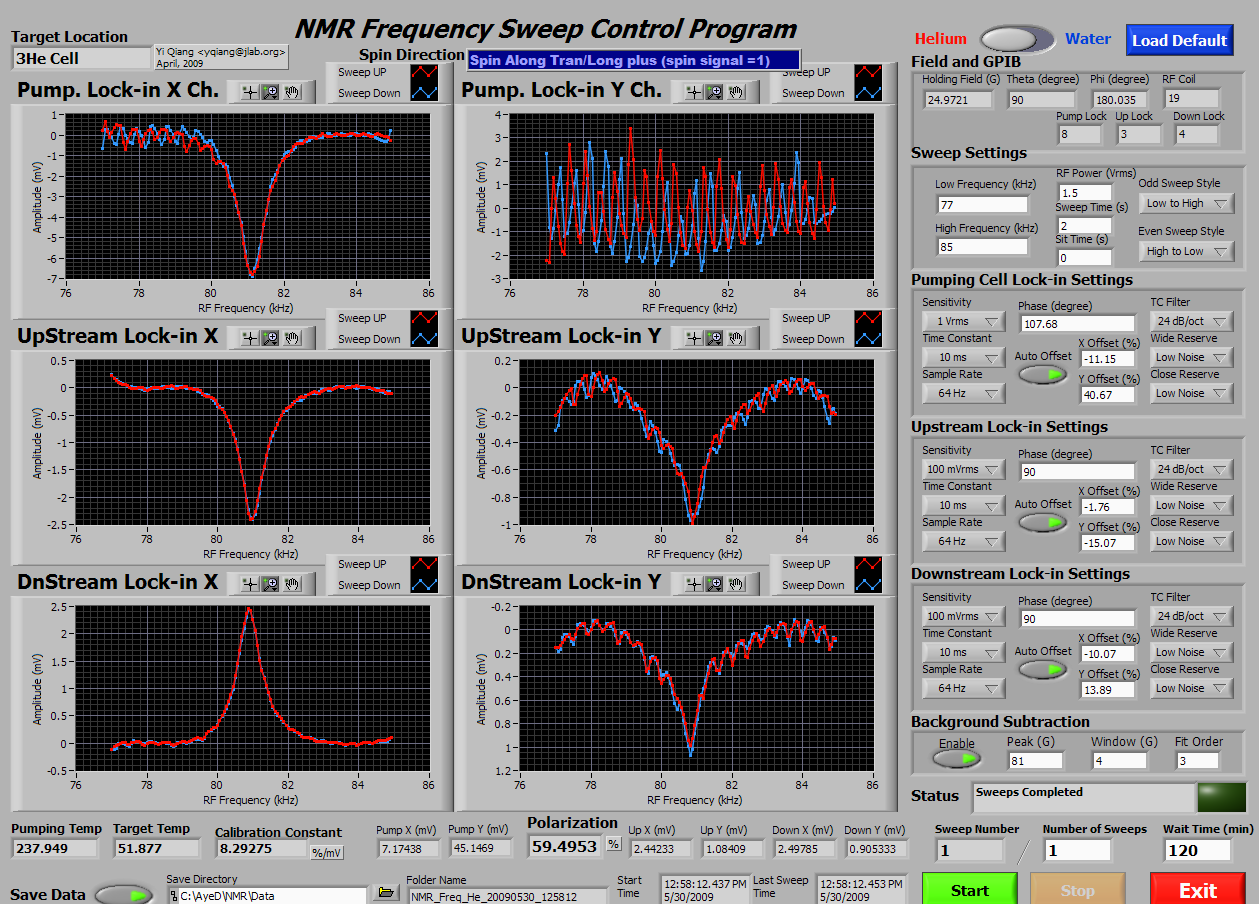Select pan hand tool on UpStream Lock-in X graph
The height and width of the screenshot is (904, 1259).
point(292,338)
